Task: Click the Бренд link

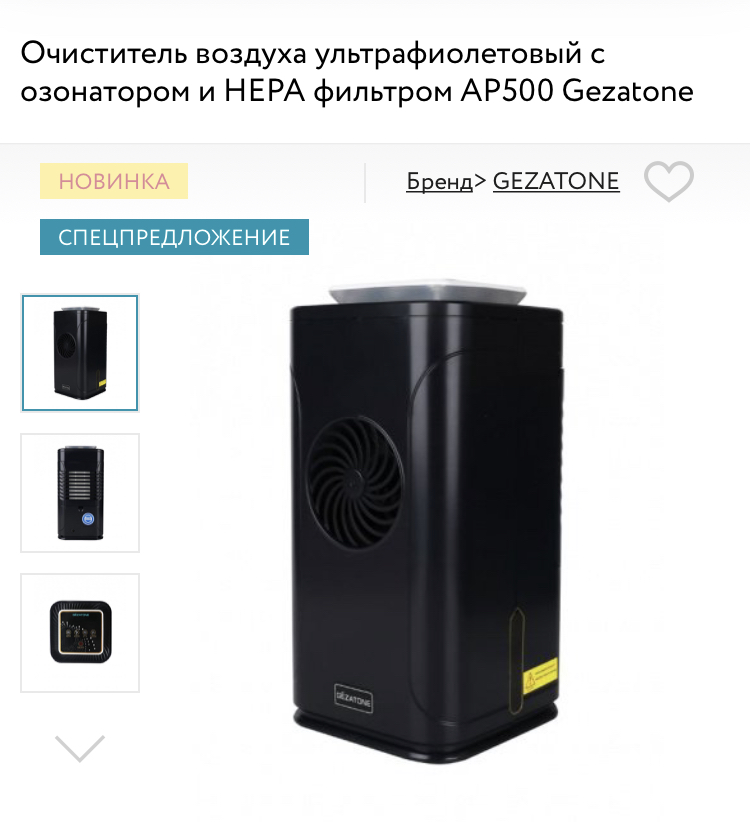Action: [439, 181]
